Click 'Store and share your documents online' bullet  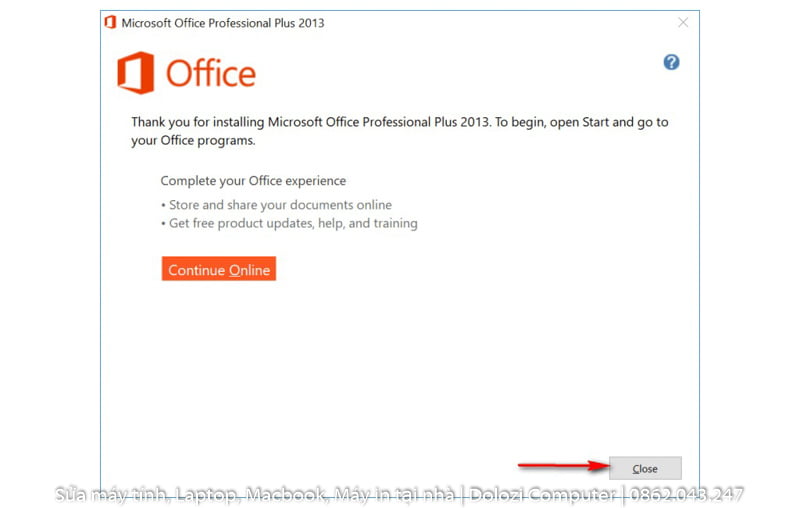[x=277, y=205]
